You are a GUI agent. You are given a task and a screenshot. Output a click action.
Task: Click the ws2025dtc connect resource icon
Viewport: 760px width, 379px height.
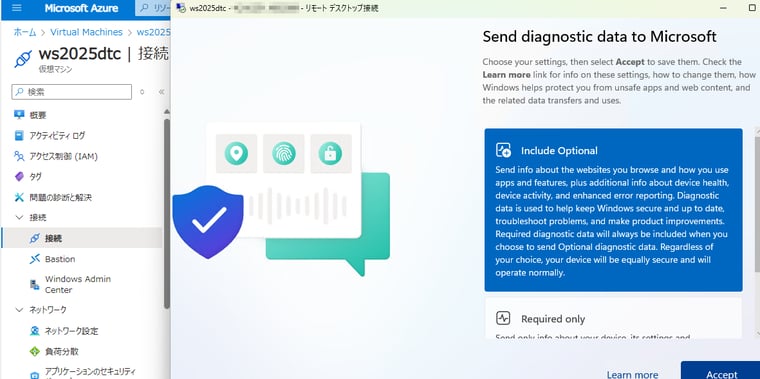tap(23, 59)
